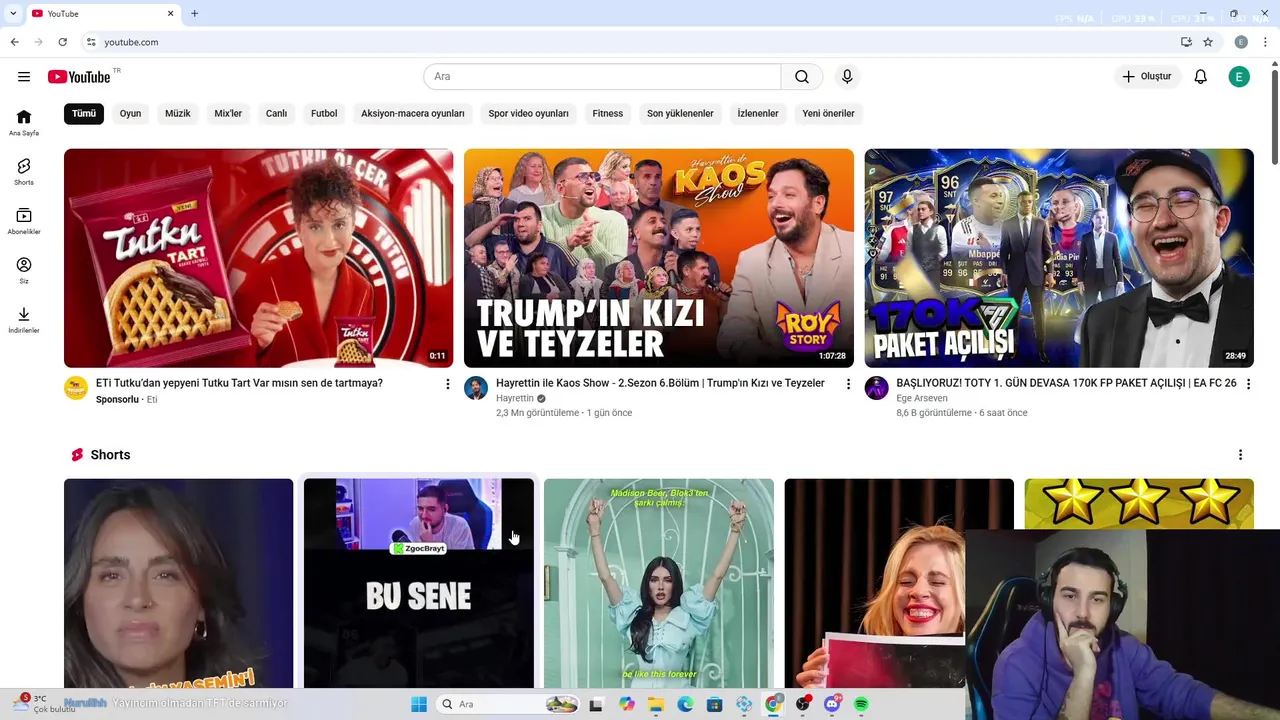Viewport: 1280px width, 720px height.
Task: Open Ana Sayfa in the sidebar
Action: tap(24, 123)
